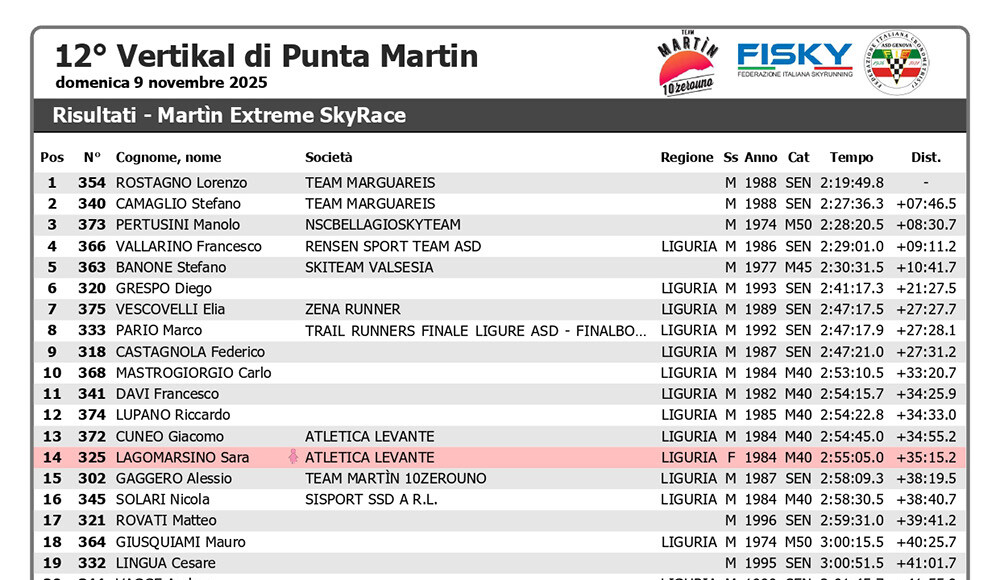Click the Risultati - Martìn Extreme SkyRace banner
The width and height of the screenshot is (1000, 580).
[x=230, y=115]
